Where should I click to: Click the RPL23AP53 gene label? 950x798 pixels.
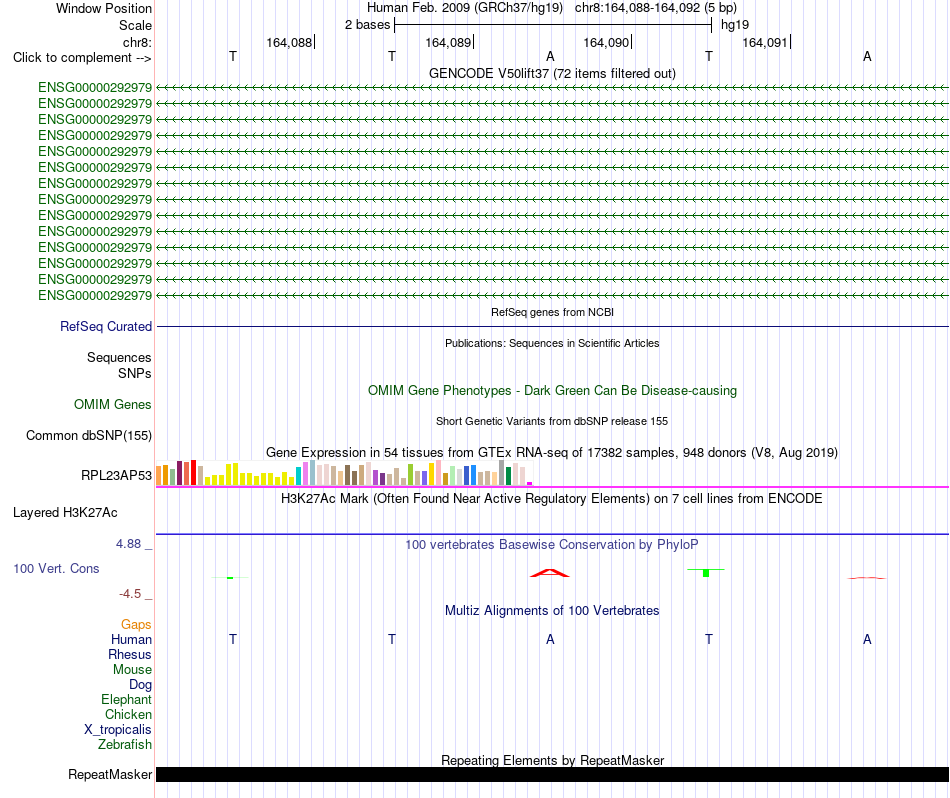(116, 475)
